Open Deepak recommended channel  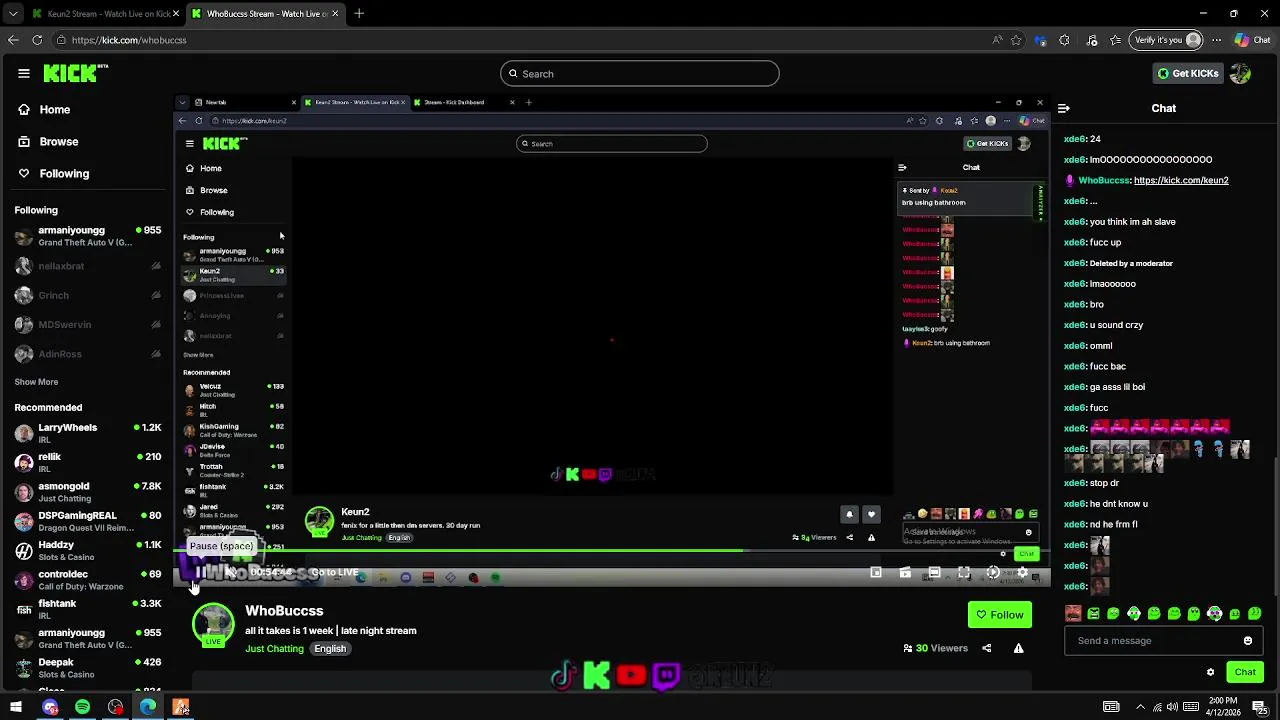pos(88,668)
